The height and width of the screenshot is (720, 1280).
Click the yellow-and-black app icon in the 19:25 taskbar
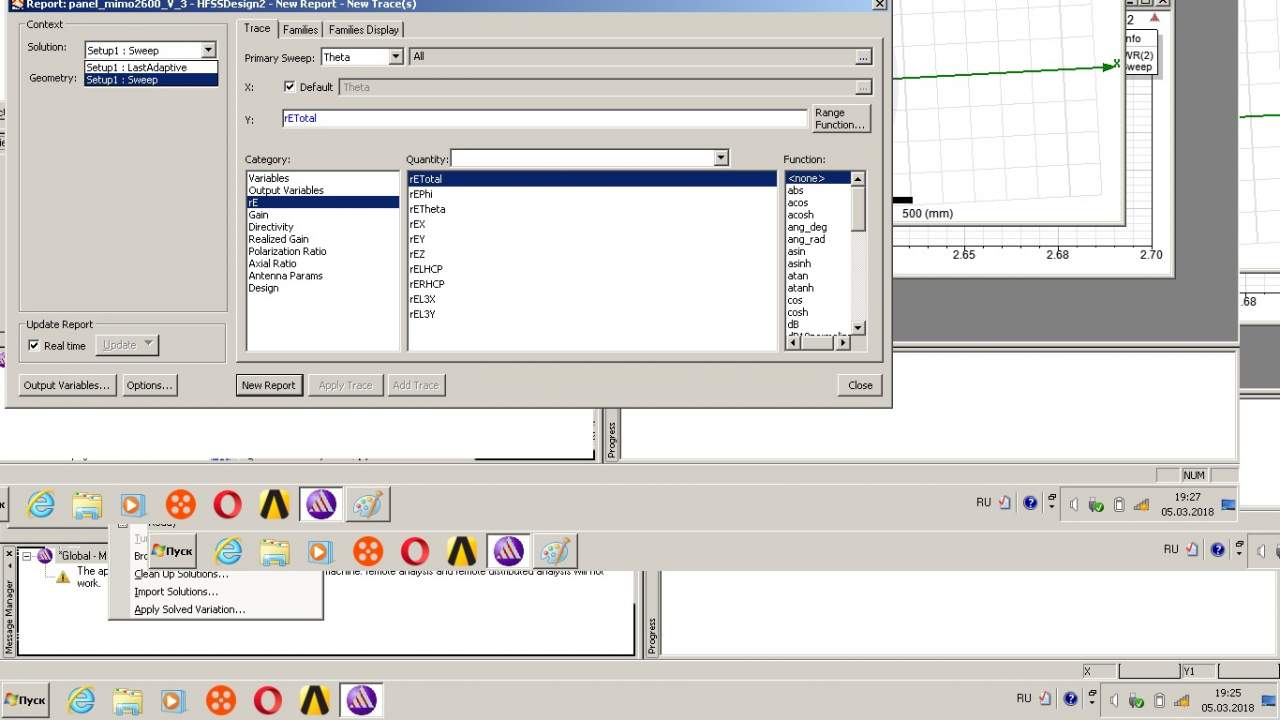pos(314,700)
